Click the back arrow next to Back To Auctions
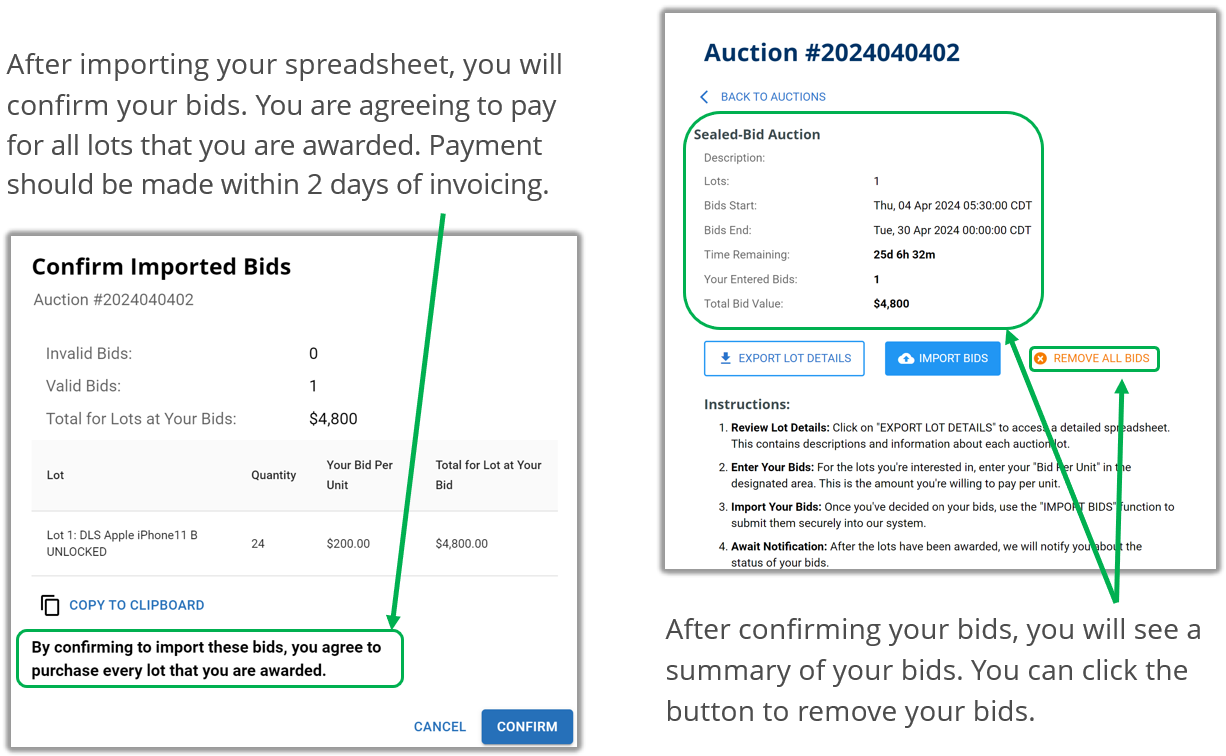Image resolution: width=1226 pixels, height=756 pixels. (704, 96)
